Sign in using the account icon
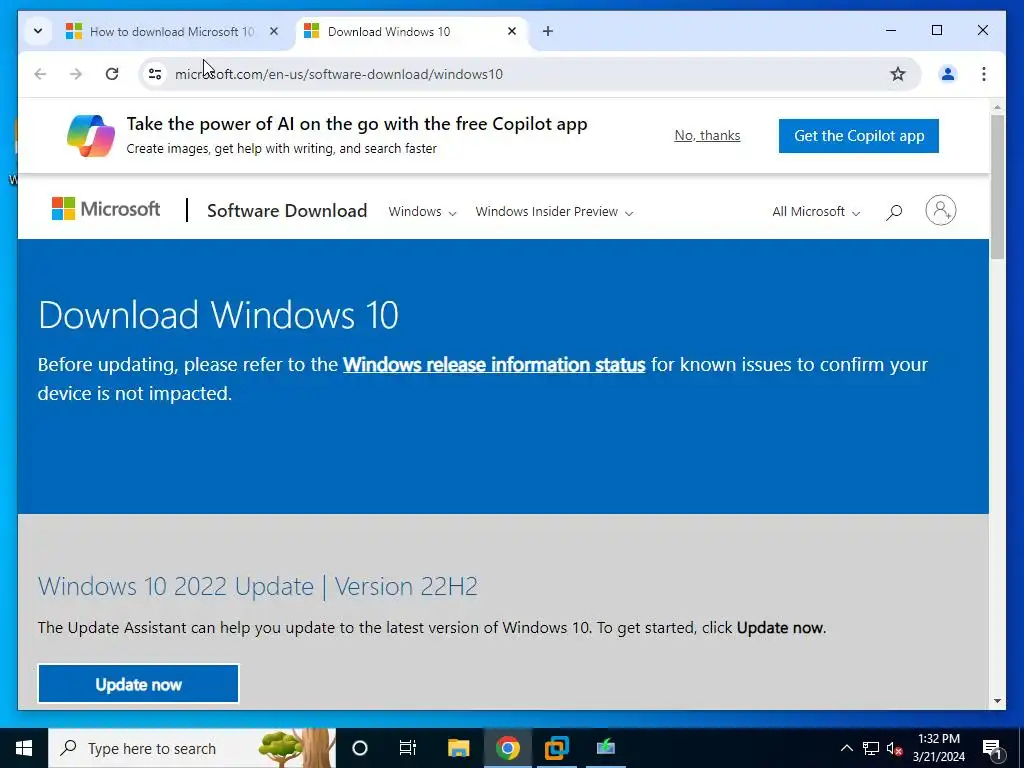This screenshot has width=1024, height=768. click(x=940, y=210)
